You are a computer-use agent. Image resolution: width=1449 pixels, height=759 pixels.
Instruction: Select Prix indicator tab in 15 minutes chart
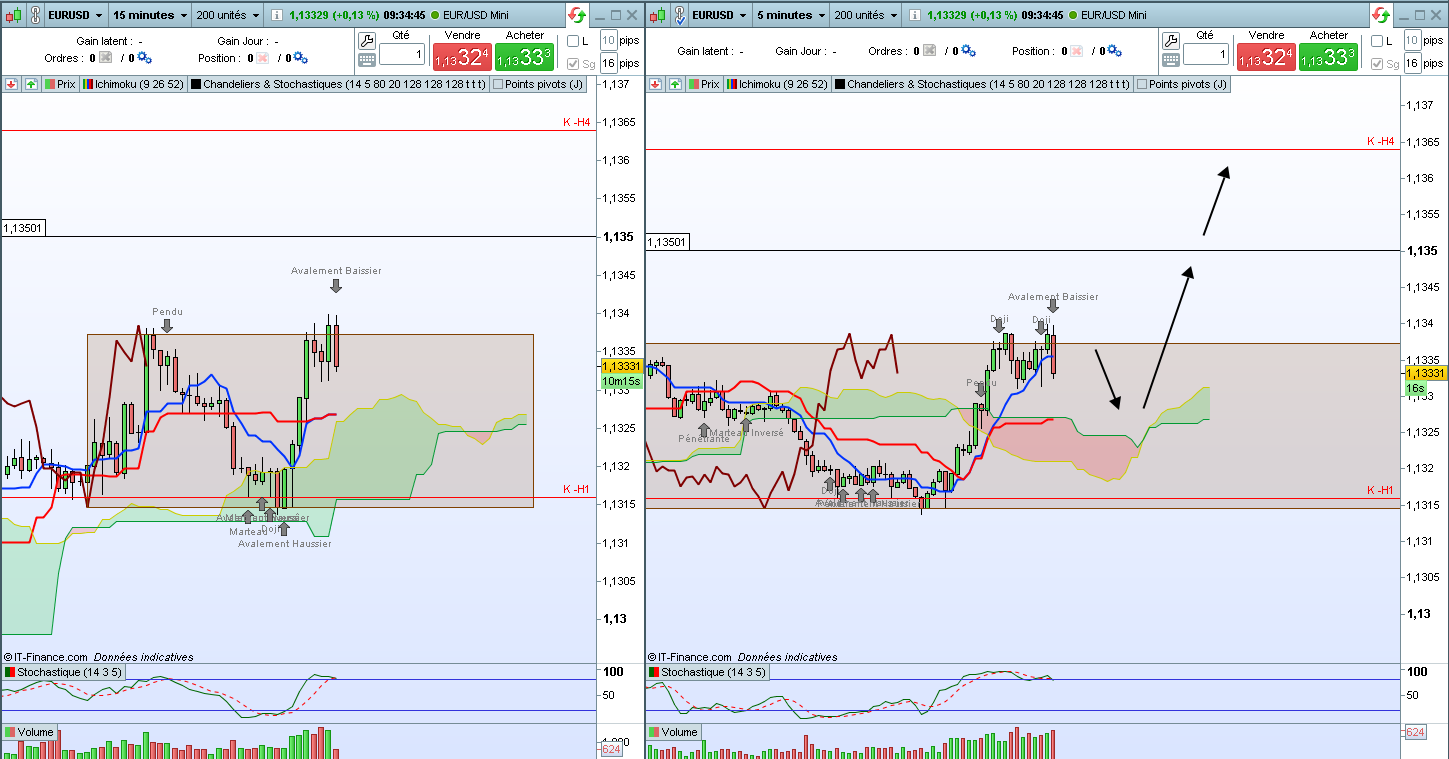pos(59,85)
